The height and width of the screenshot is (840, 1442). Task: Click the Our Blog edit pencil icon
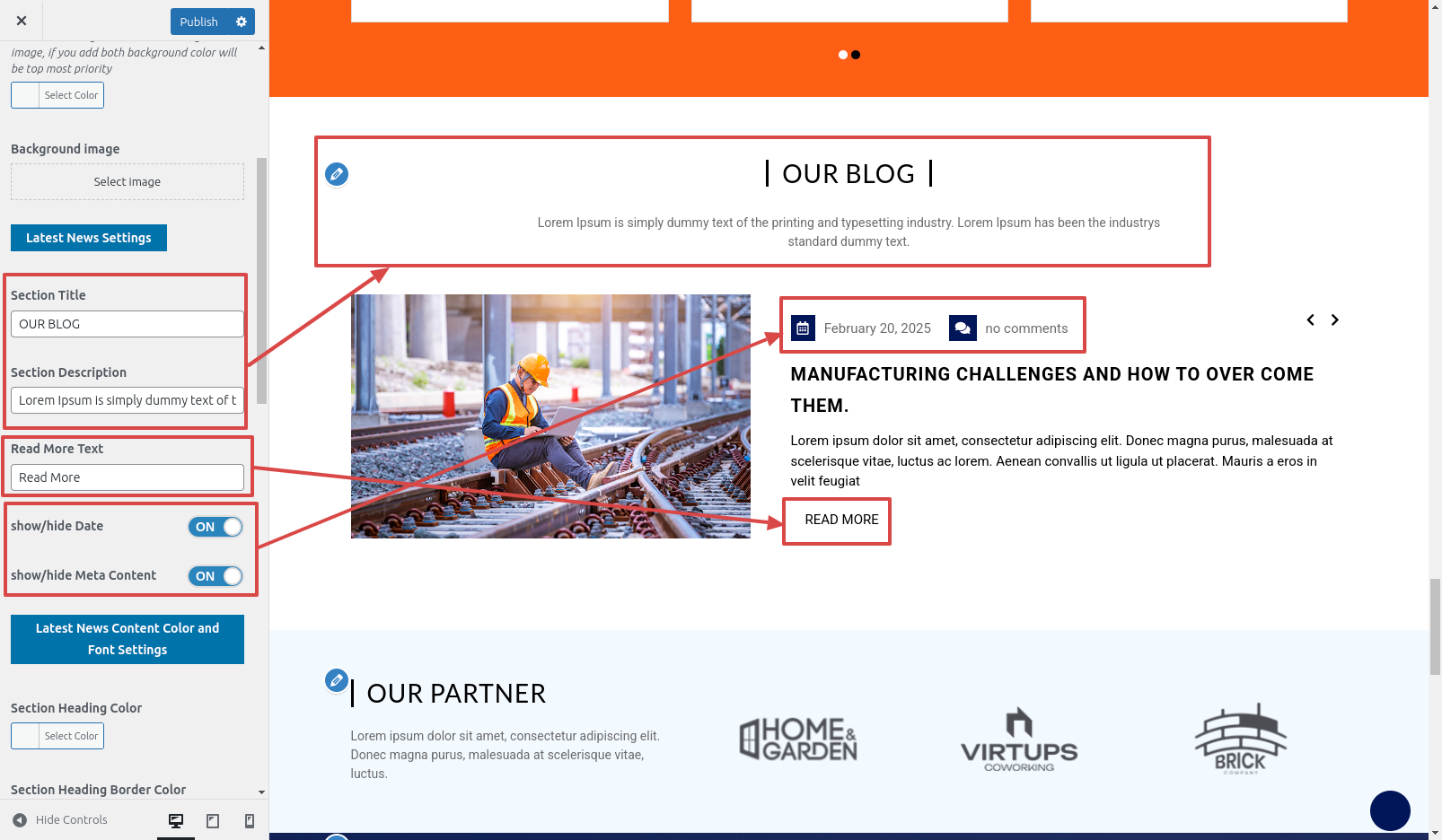[337, 174]
